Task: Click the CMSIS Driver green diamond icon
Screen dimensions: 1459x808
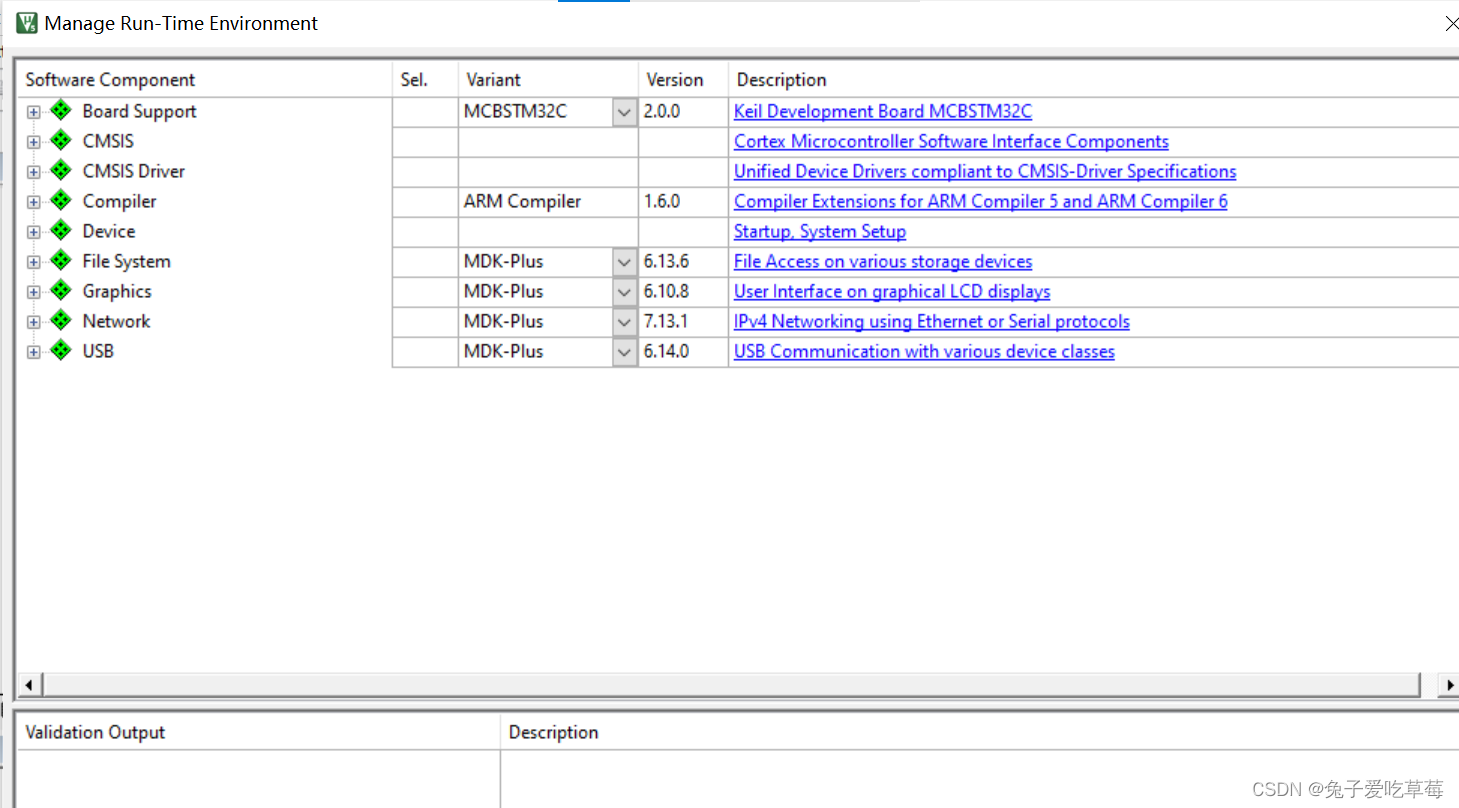Action: pyautogui.click(x=61, y=170)
